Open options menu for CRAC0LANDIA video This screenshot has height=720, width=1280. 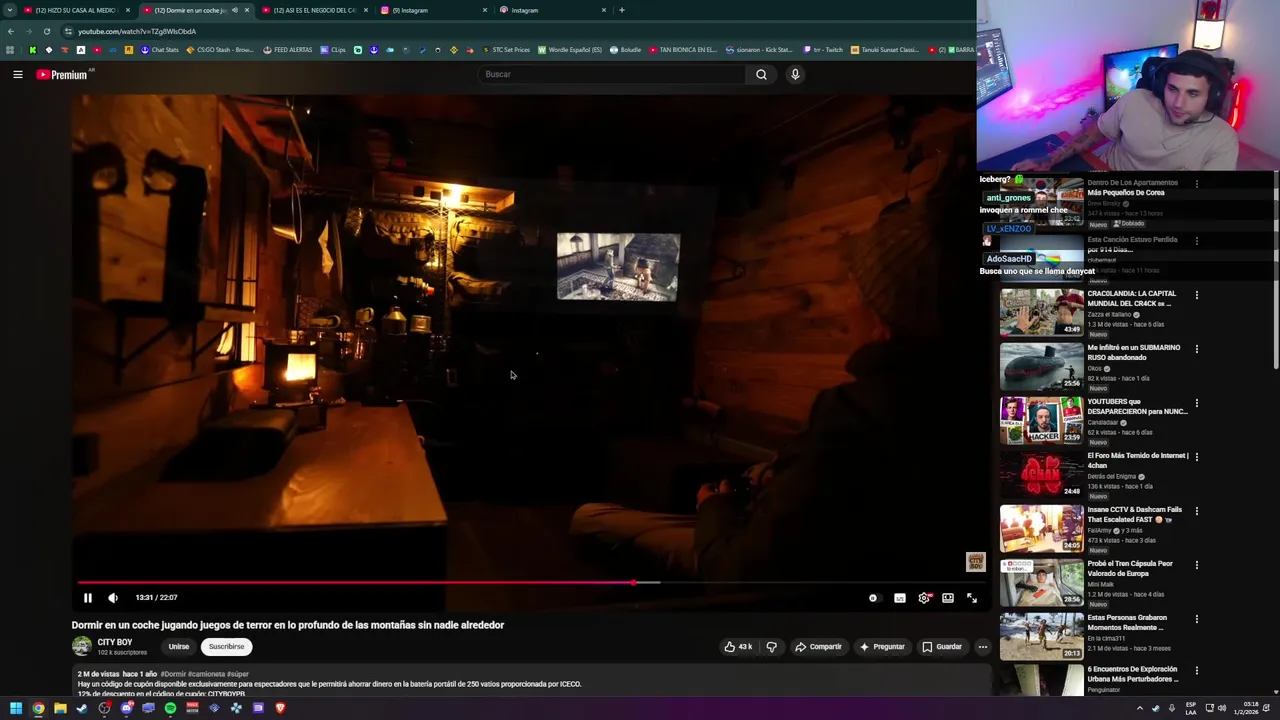(1196, 295)
